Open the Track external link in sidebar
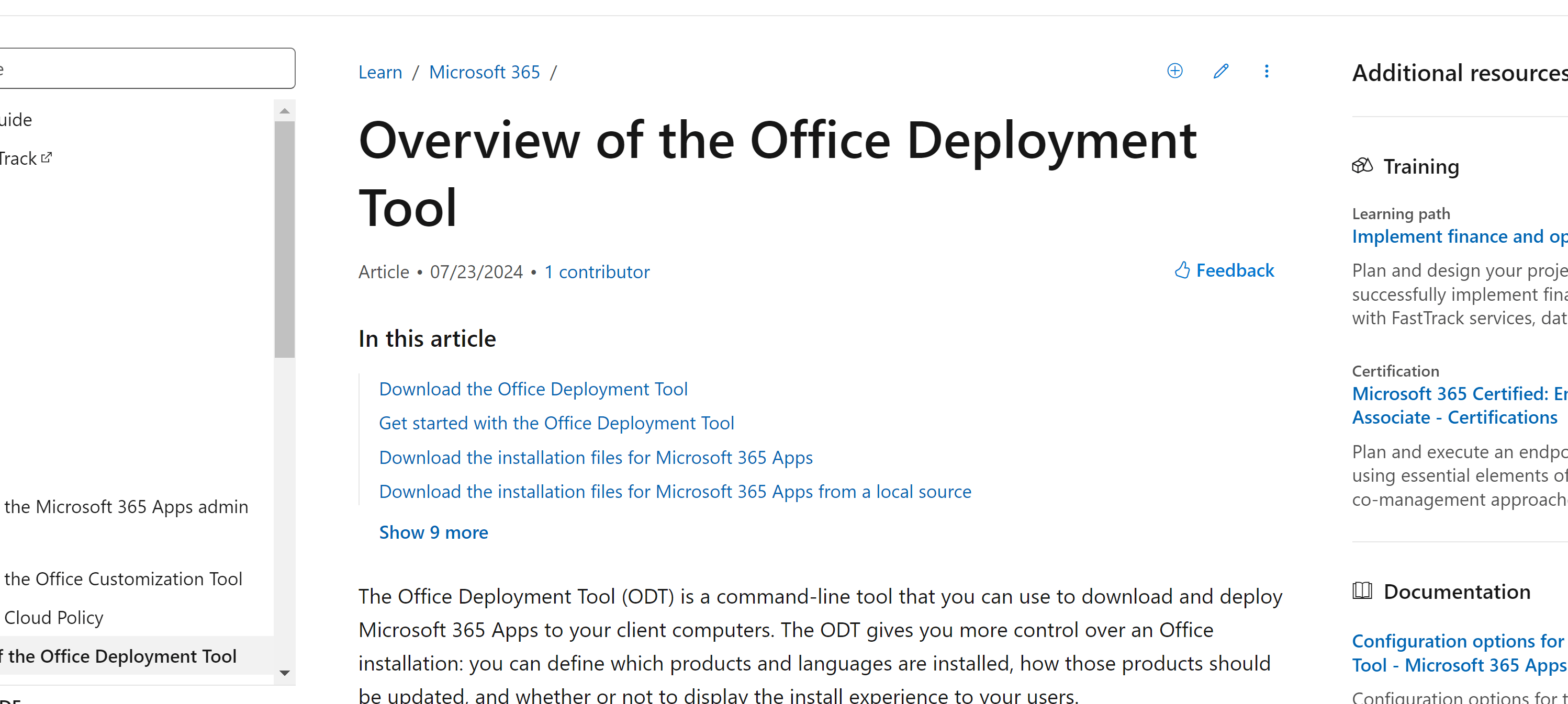 click(26, 158)
